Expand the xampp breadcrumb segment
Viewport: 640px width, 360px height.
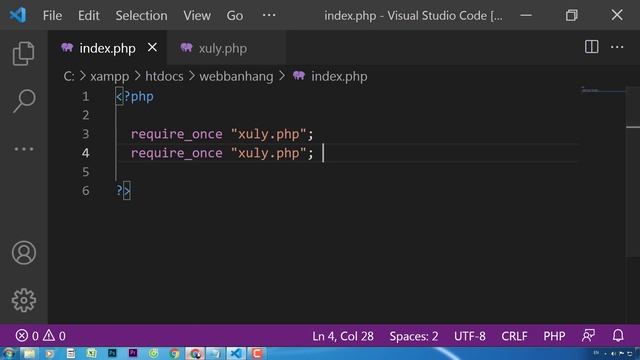click(109, 77)
